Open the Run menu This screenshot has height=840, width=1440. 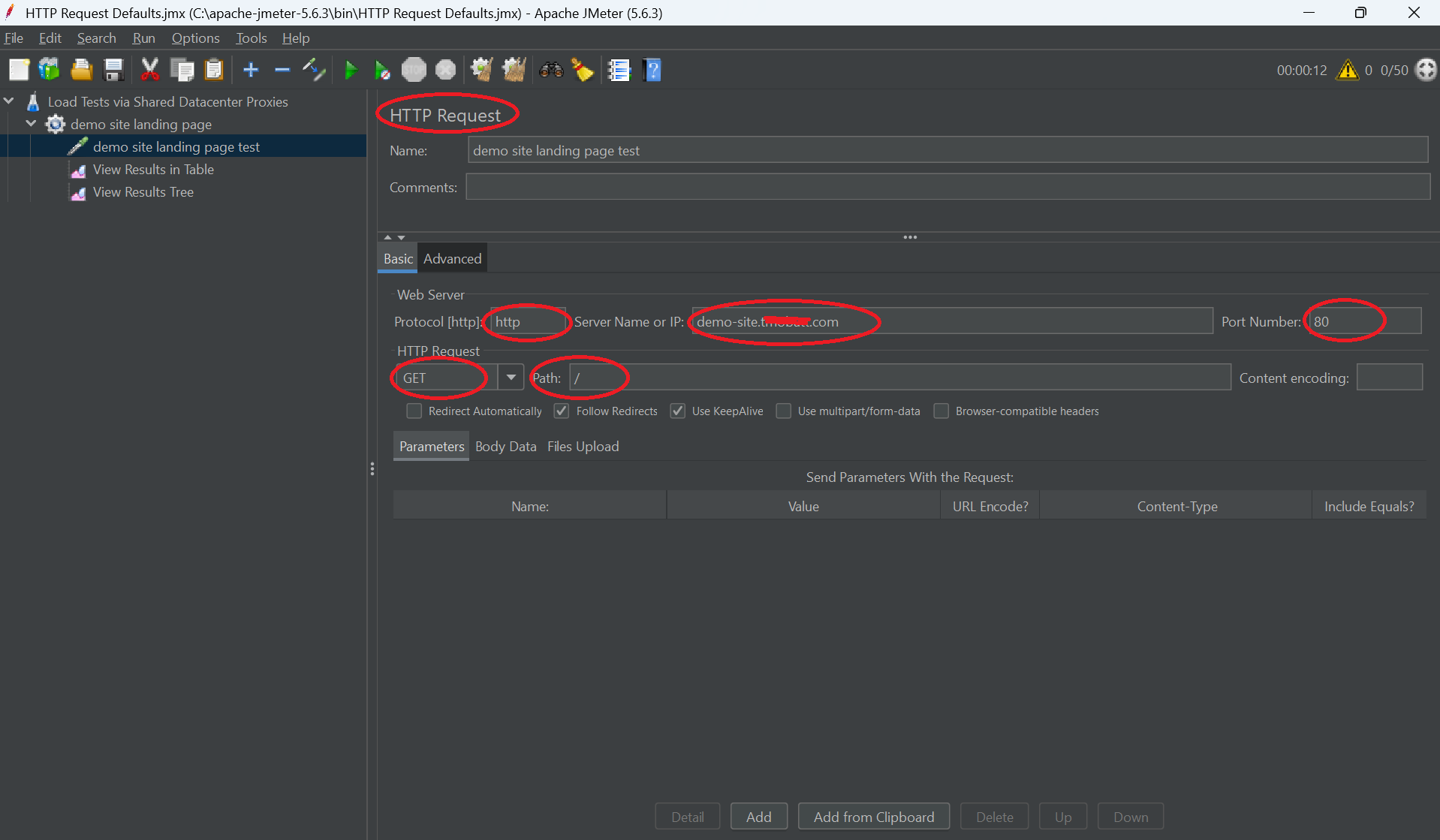pos(143,38)
